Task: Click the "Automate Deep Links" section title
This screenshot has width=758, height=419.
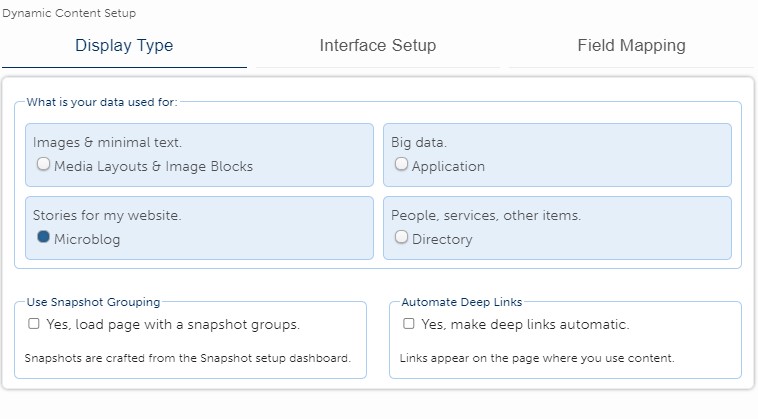Action: pyautogui.click(x=461, y=302)
